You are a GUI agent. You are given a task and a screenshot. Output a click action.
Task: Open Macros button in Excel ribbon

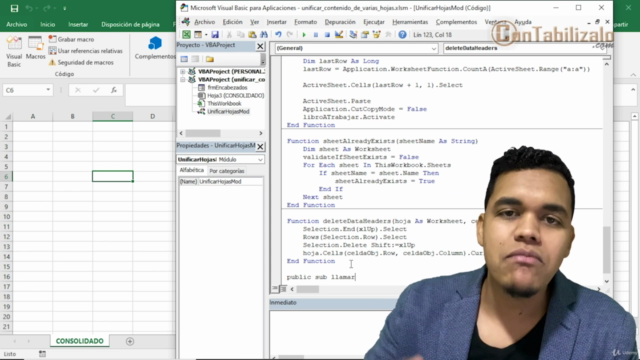pyautogui.click(x=36, y=48)
